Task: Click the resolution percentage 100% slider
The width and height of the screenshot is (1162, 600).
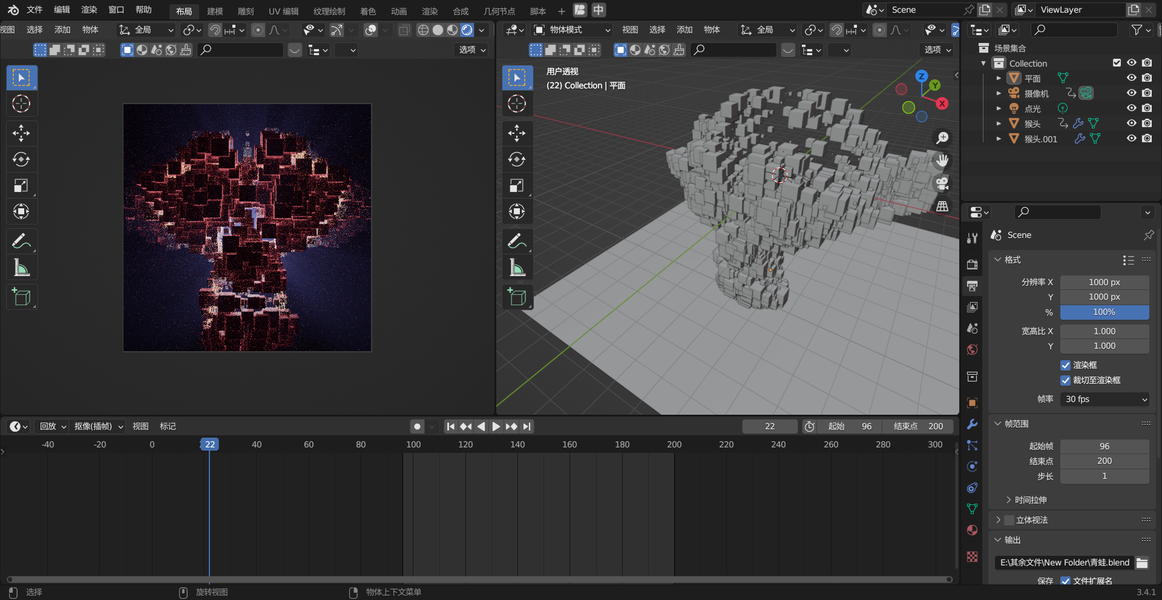Action: point(1104,312)
